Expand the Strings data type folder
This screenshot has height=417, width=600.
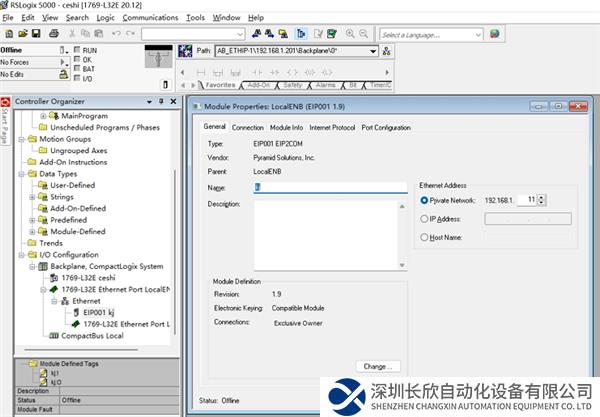32,197
